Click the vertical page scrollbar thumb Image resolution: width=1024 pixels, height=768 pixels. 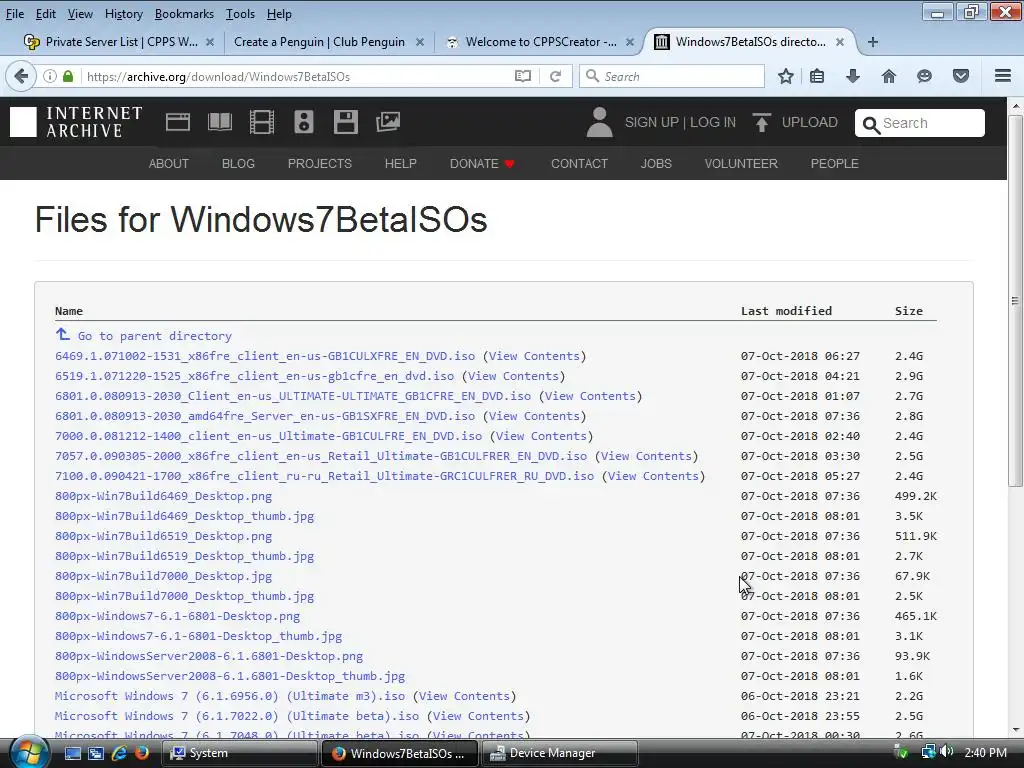1015,300
